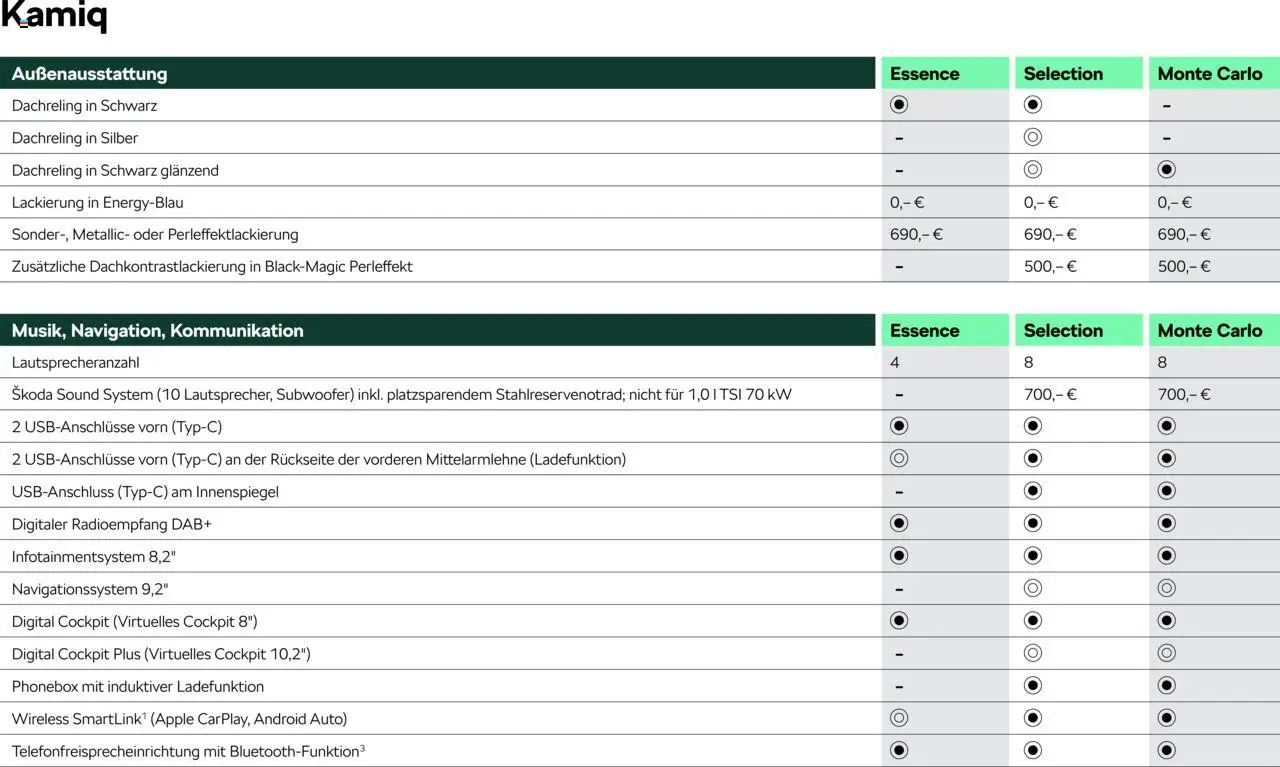Click Selection column header in Außenausstattung table
Screen dimensions: 1280x767
(1063, 74)
